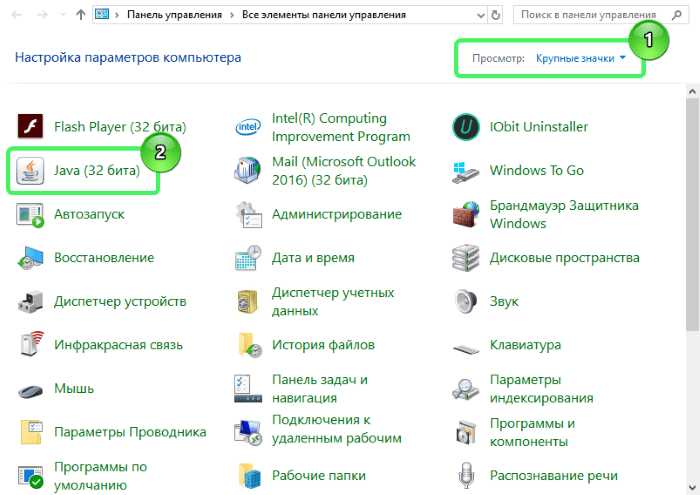This screenshot has height=495, width=700.
Task: Click the Клавиатура keyboard icon
Action: [x=466, y=348]
